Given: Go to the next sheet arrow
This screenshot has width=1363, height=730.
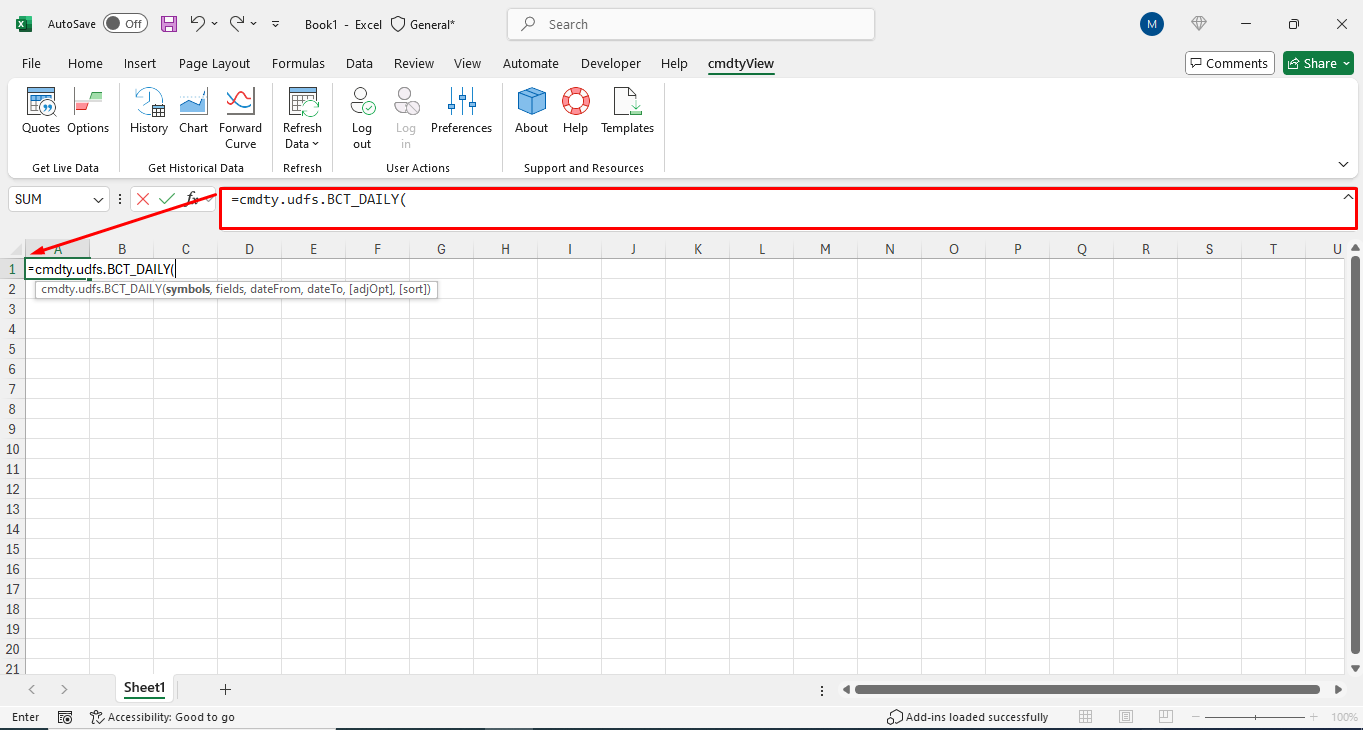Looking at the screenshot, I should [64, 689].
